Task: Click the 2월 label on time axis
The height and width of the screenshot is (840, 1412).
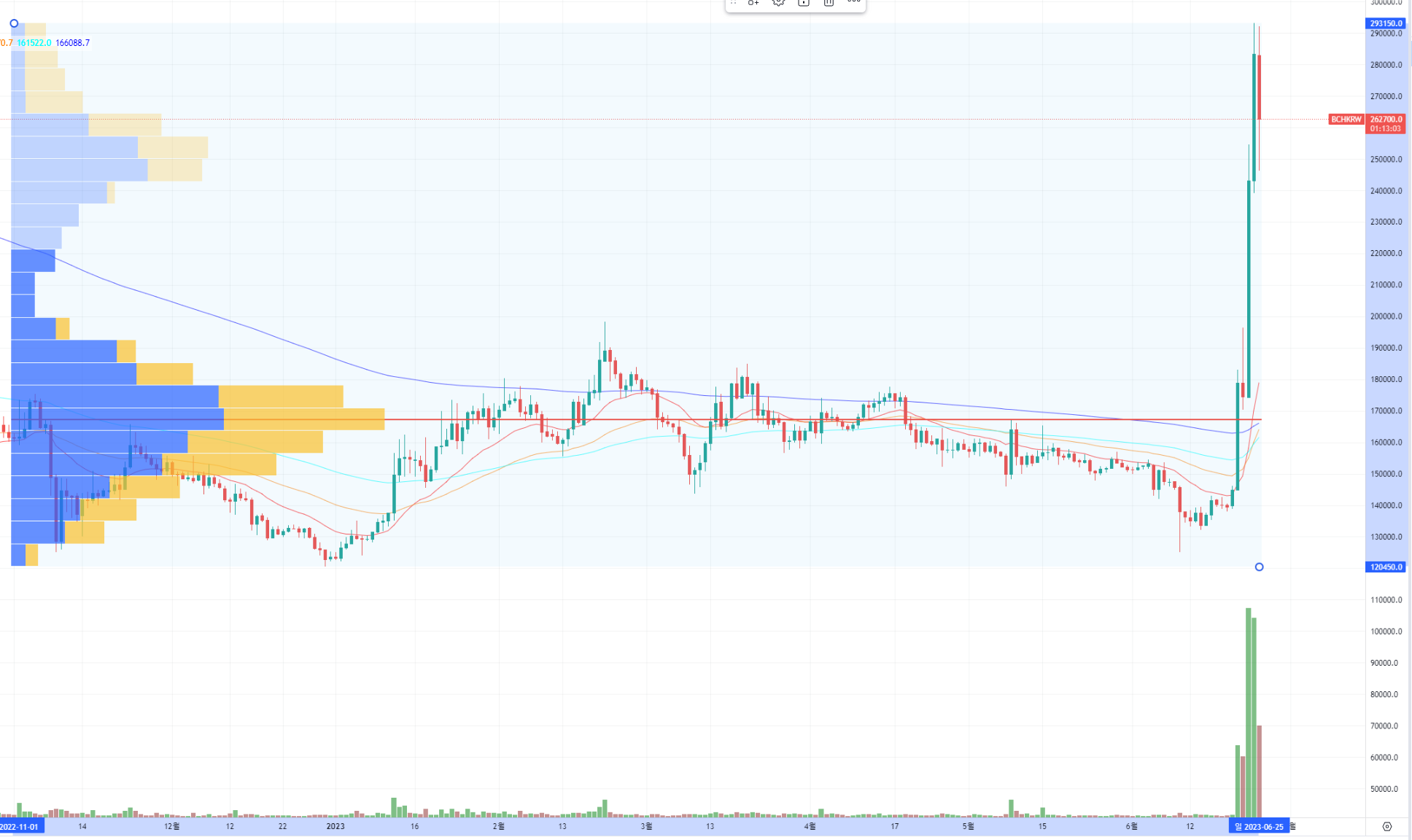Action: [x=498, y=826]
